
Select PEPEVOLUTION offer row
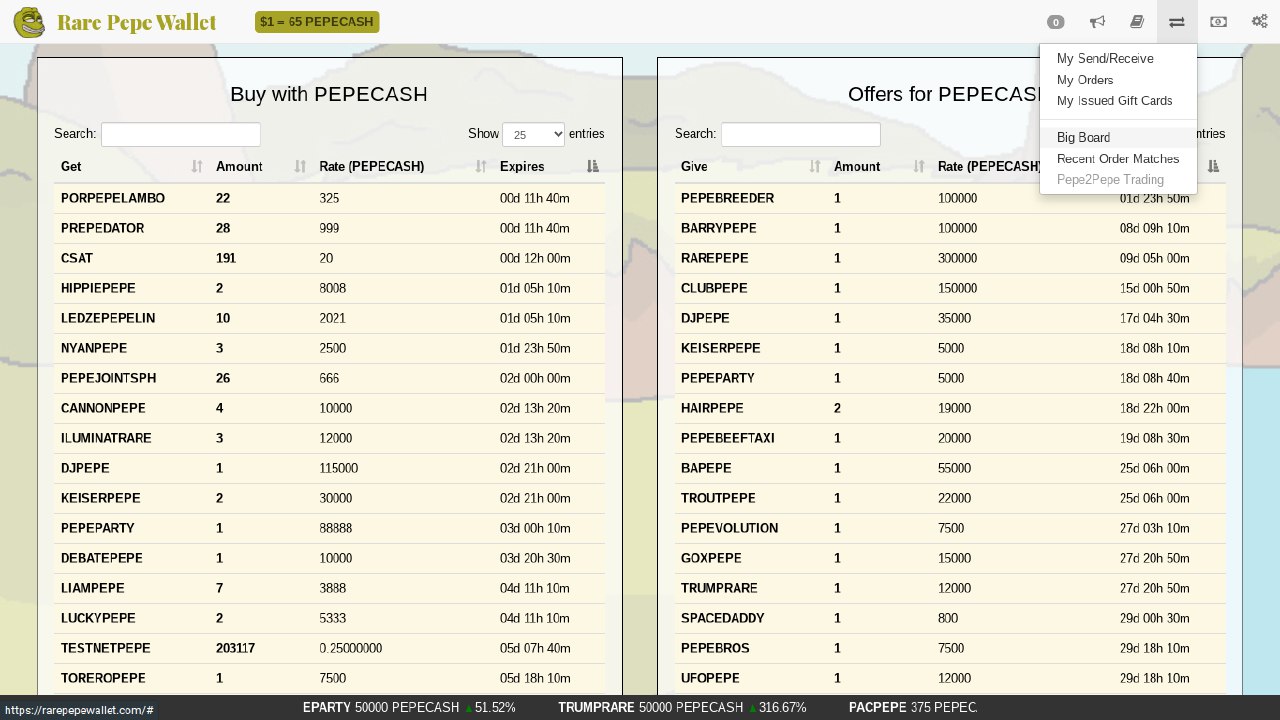[x=950, y=528]
